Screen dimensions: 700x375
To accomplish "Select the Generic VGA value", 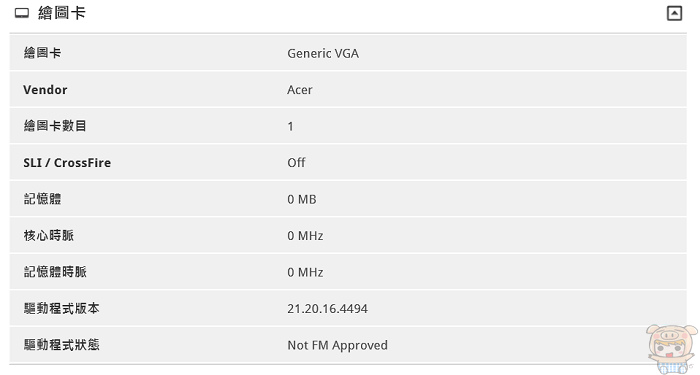I will pyautogui.click(x=323, y=54).
